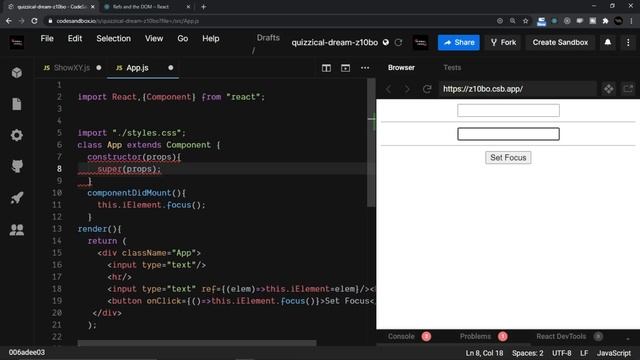Open the Deployment rocket icon
The image size is (640, 360).
coord(17,198)
